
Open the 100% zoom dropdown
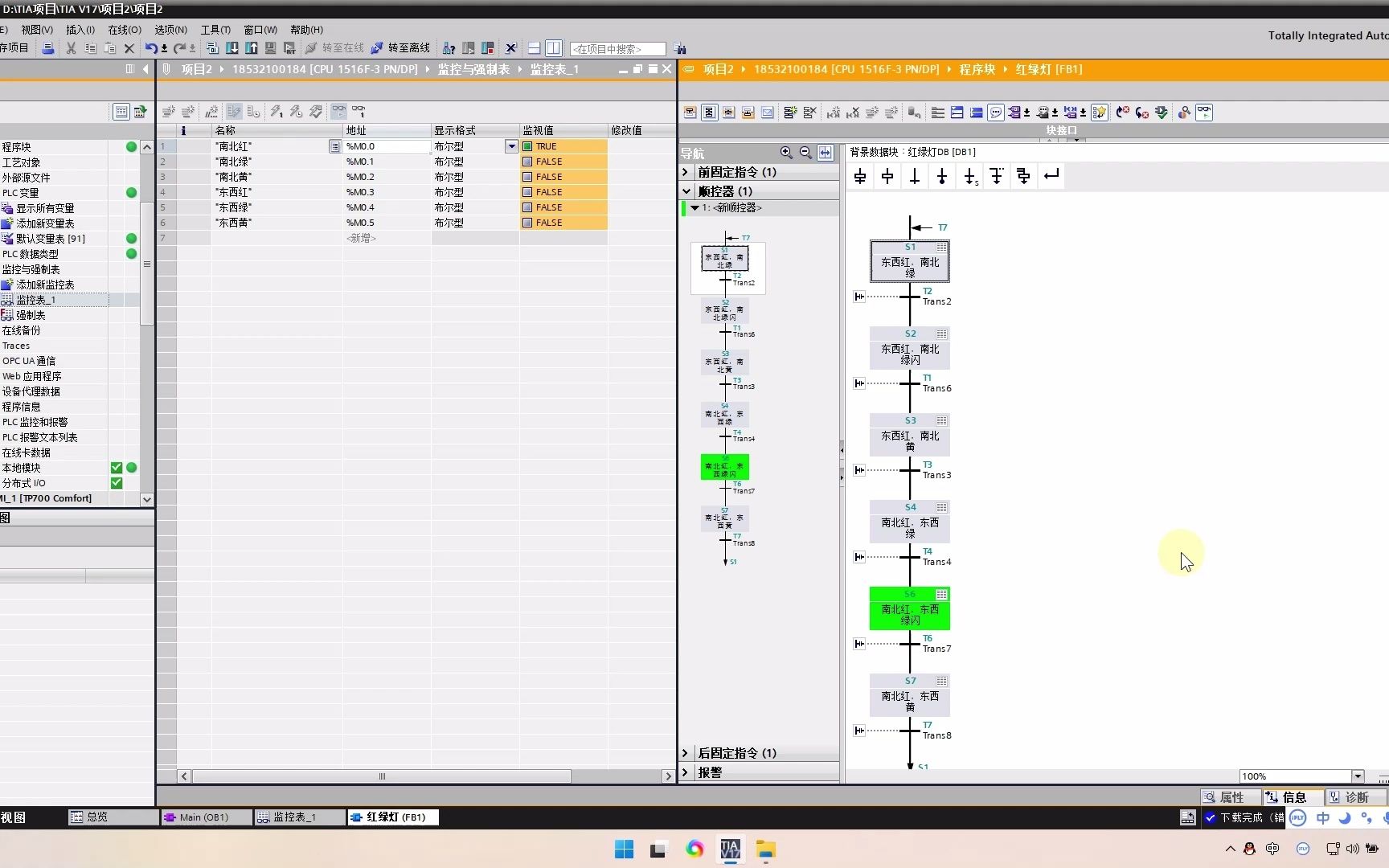click(x=1358, y=776)
